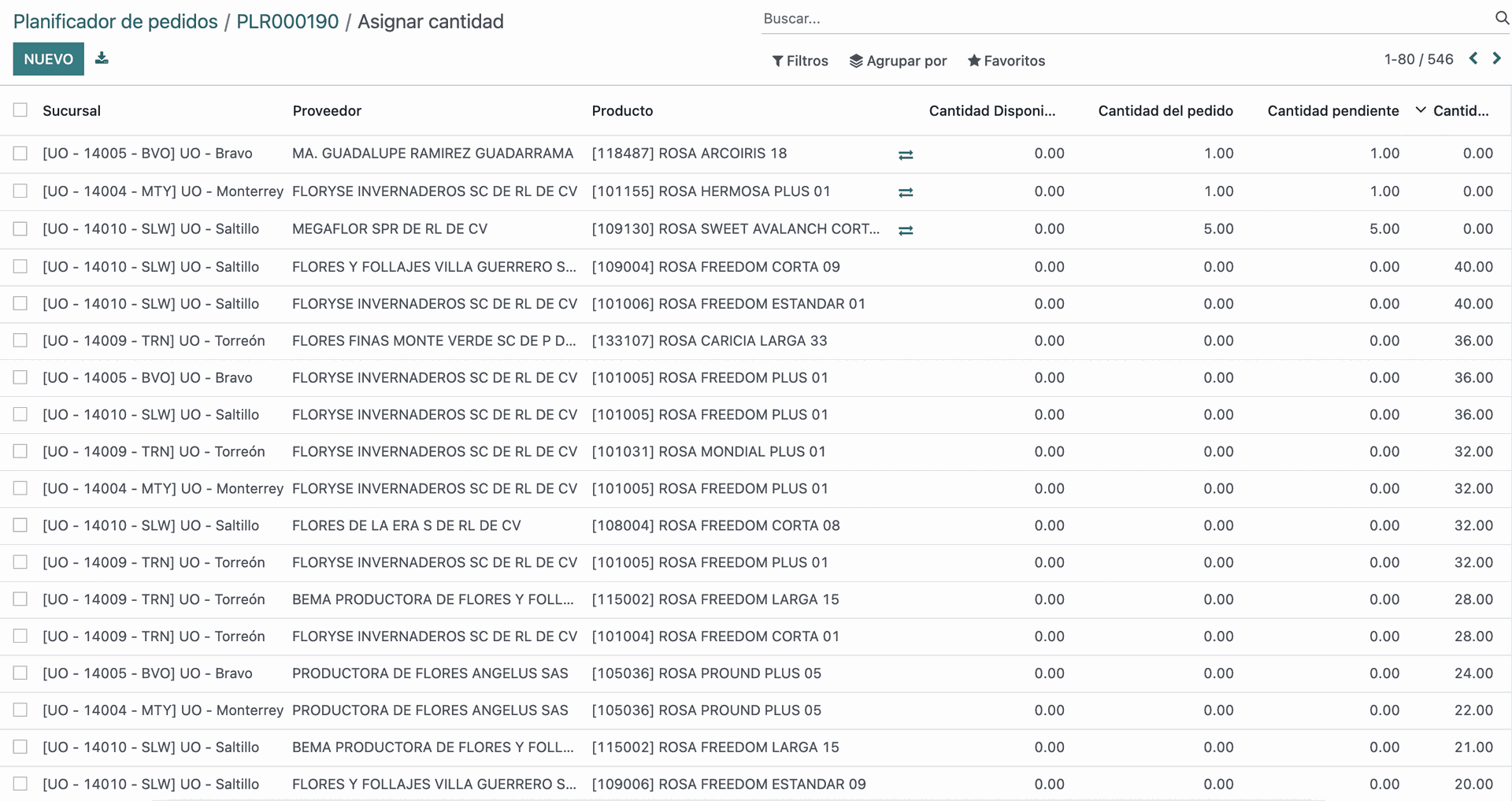Screen dimensions: 1512x801
Task: Click the 24.00 quantity value
Action: coord(1473,673)
